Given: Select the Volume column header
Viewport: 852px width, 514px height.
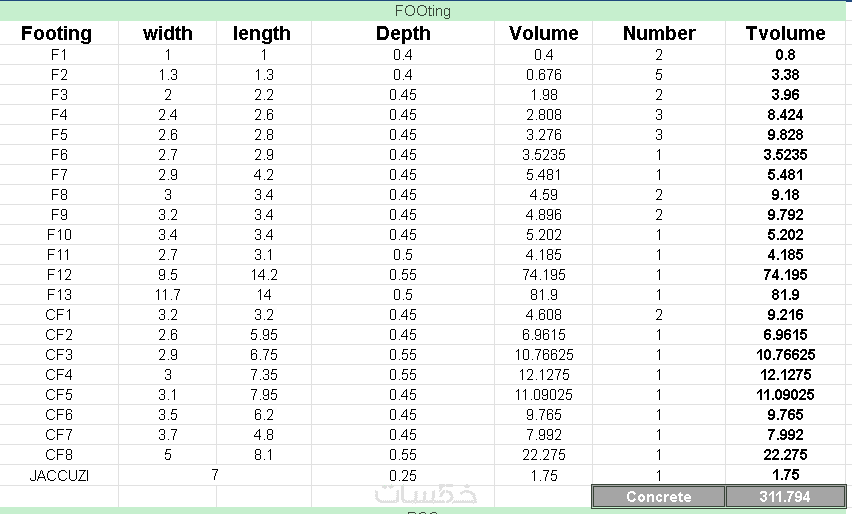Looking at the screenshot, I should point(544,33).
